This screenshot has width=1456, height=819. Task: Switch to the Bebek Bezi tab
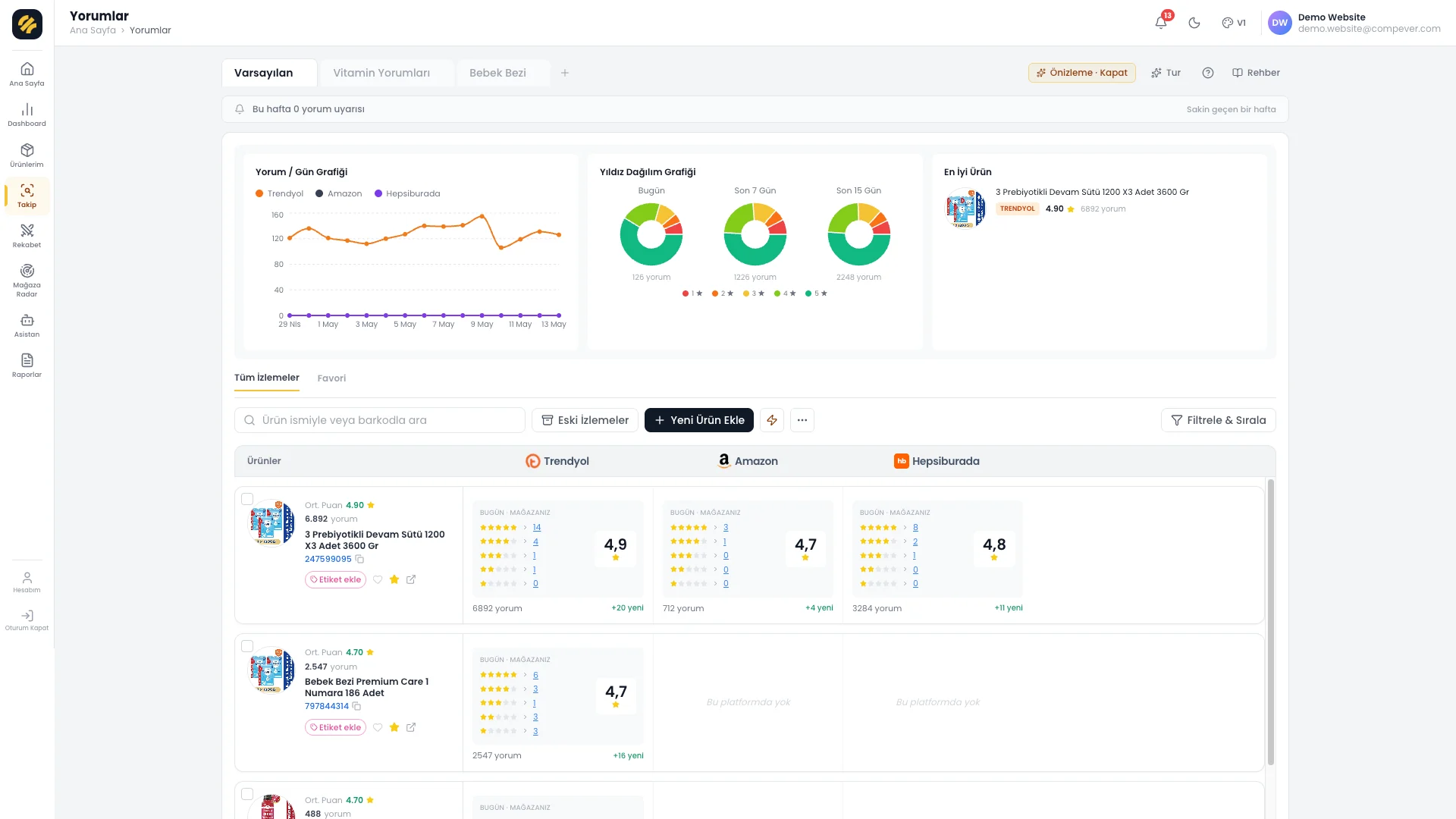[x=504, y=73]
